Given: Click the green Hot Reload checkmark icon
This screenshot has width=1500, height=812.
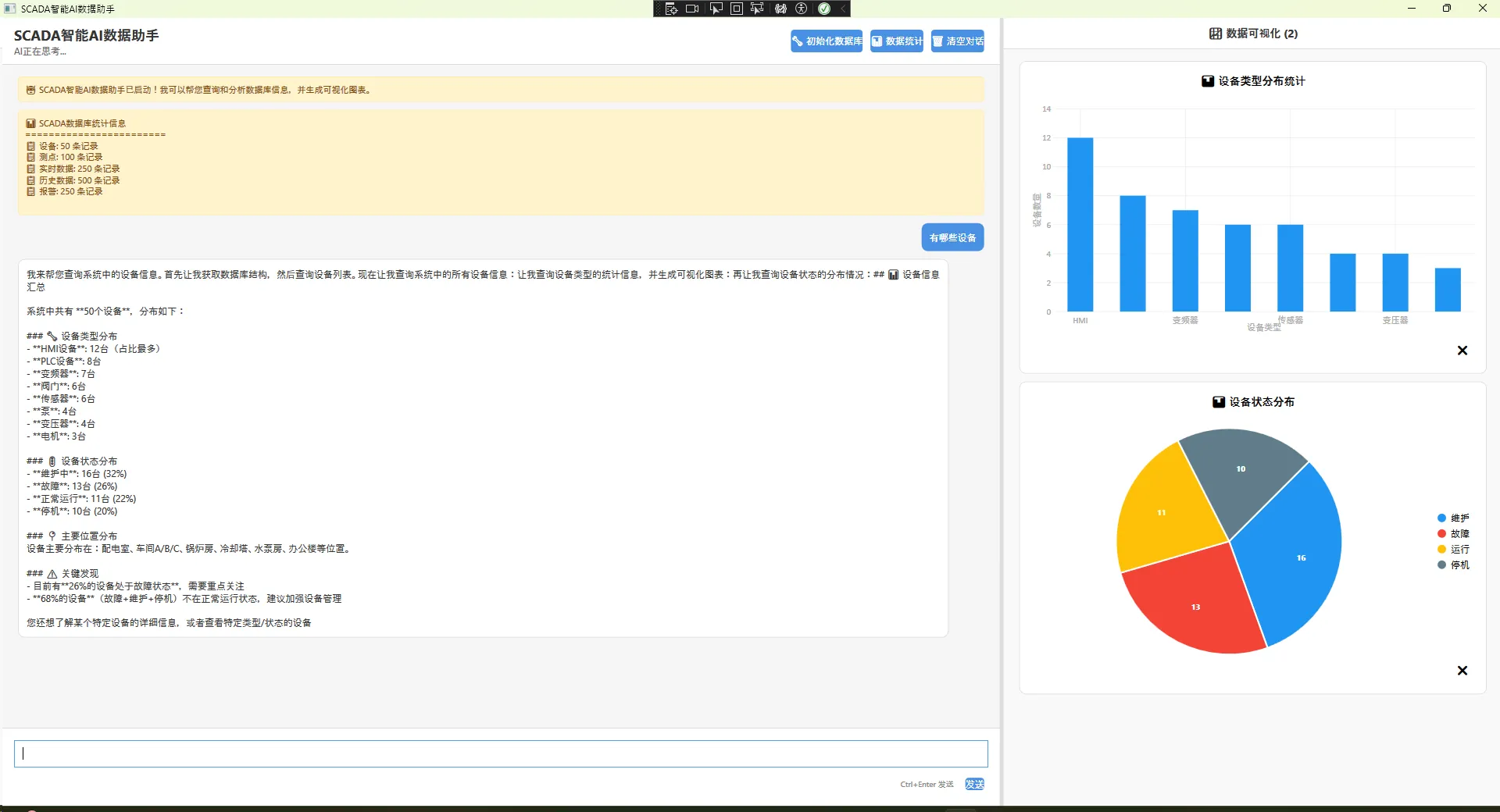Looking at the screenshot, I should point(824,9).
